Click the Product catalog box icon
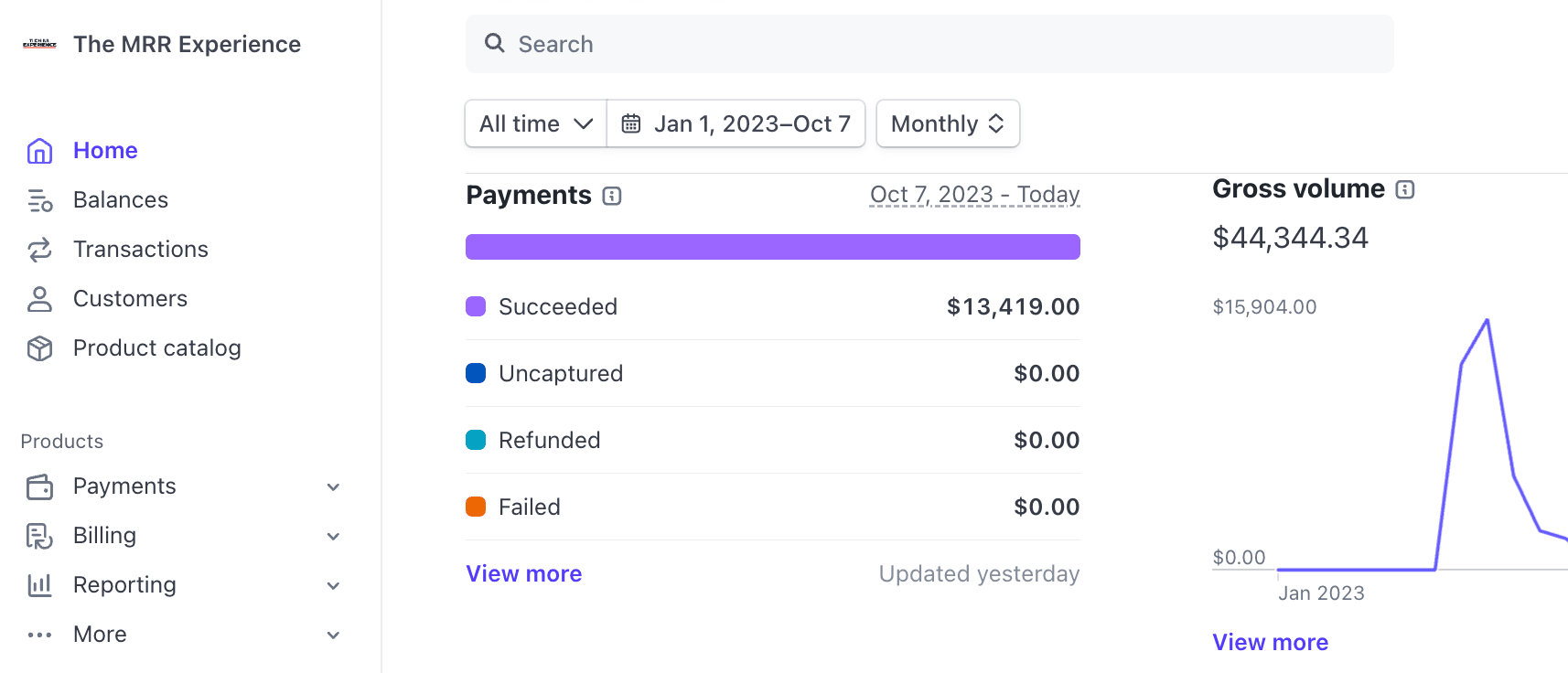1568x673 pixels. tap(39, 348)
